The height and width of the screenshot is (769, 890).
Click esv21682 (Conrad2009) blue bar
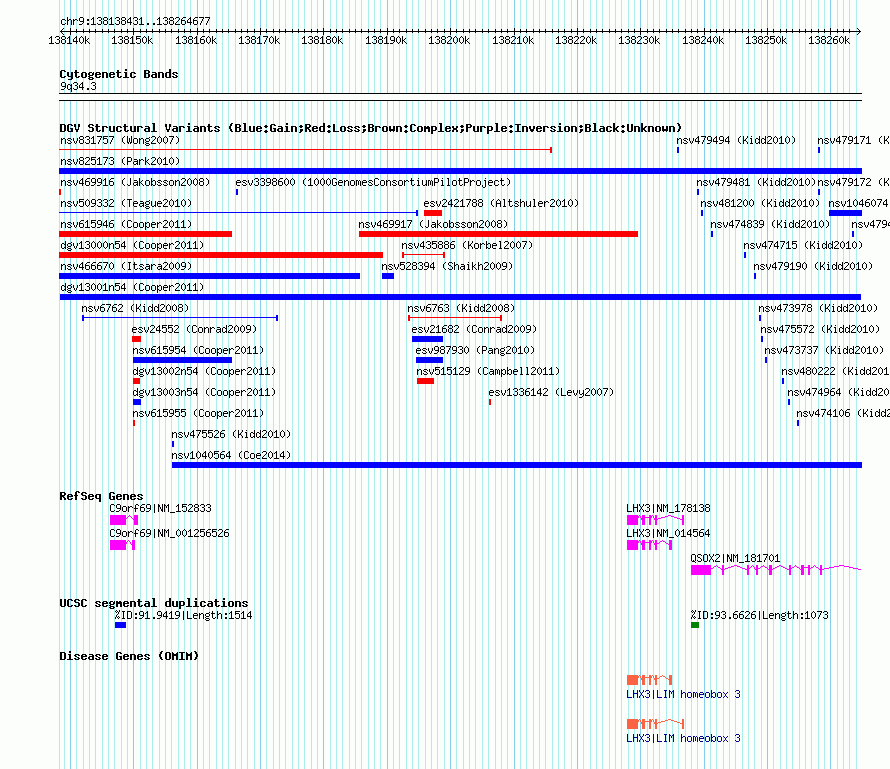(427, 339)
